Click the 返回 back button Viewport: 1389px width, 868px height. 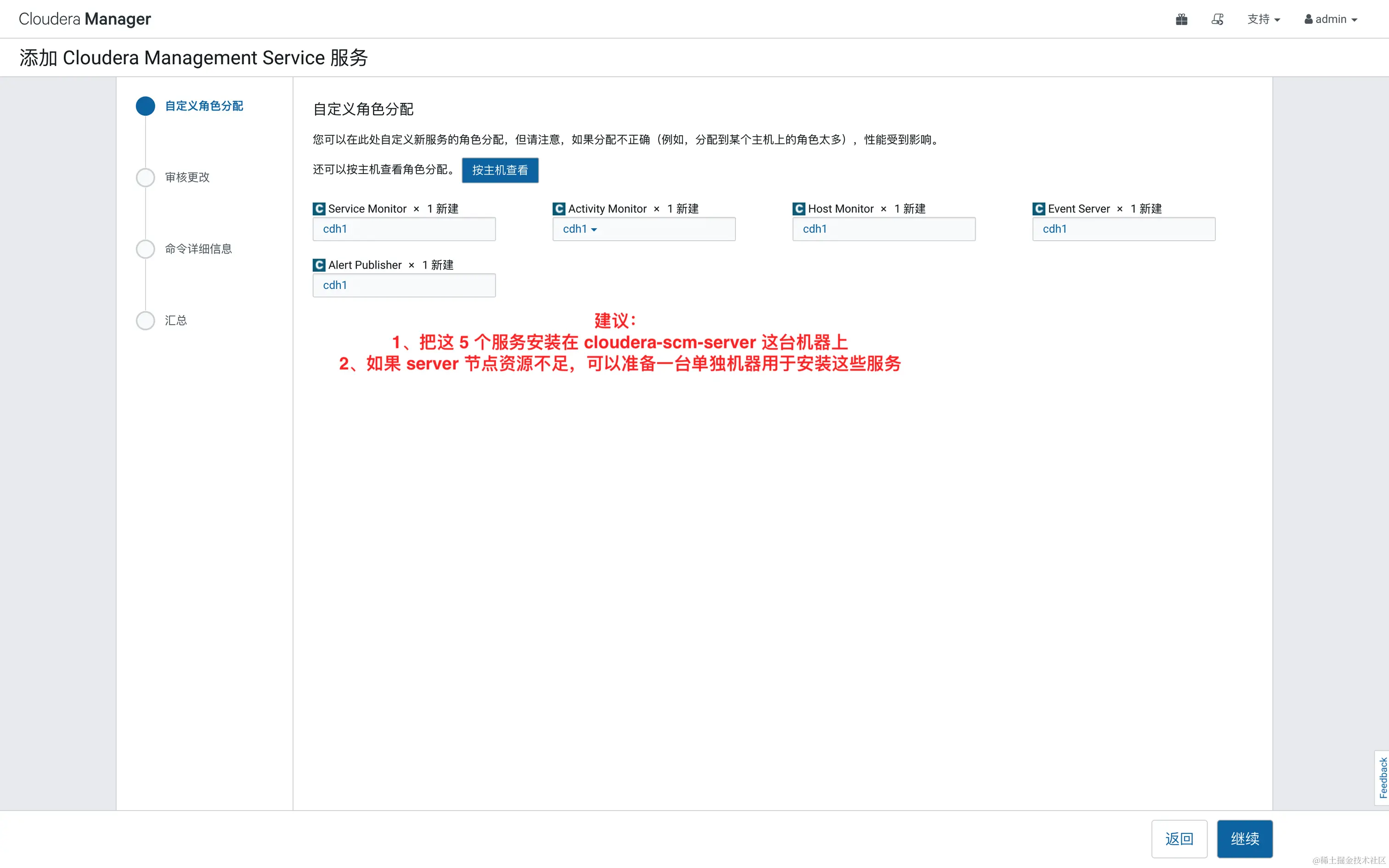(x=1179, y=839)
